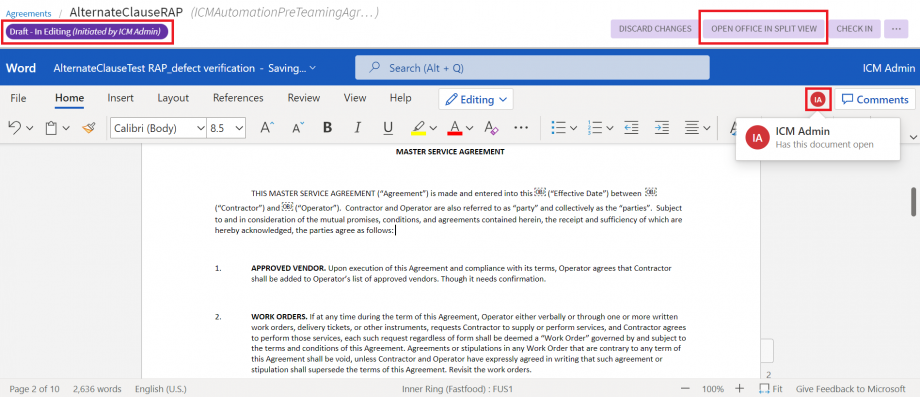Image resolution: width=920 pixels, height=397 pixels.
Task: Open the Review tab
Action: [x=304, y=98]
